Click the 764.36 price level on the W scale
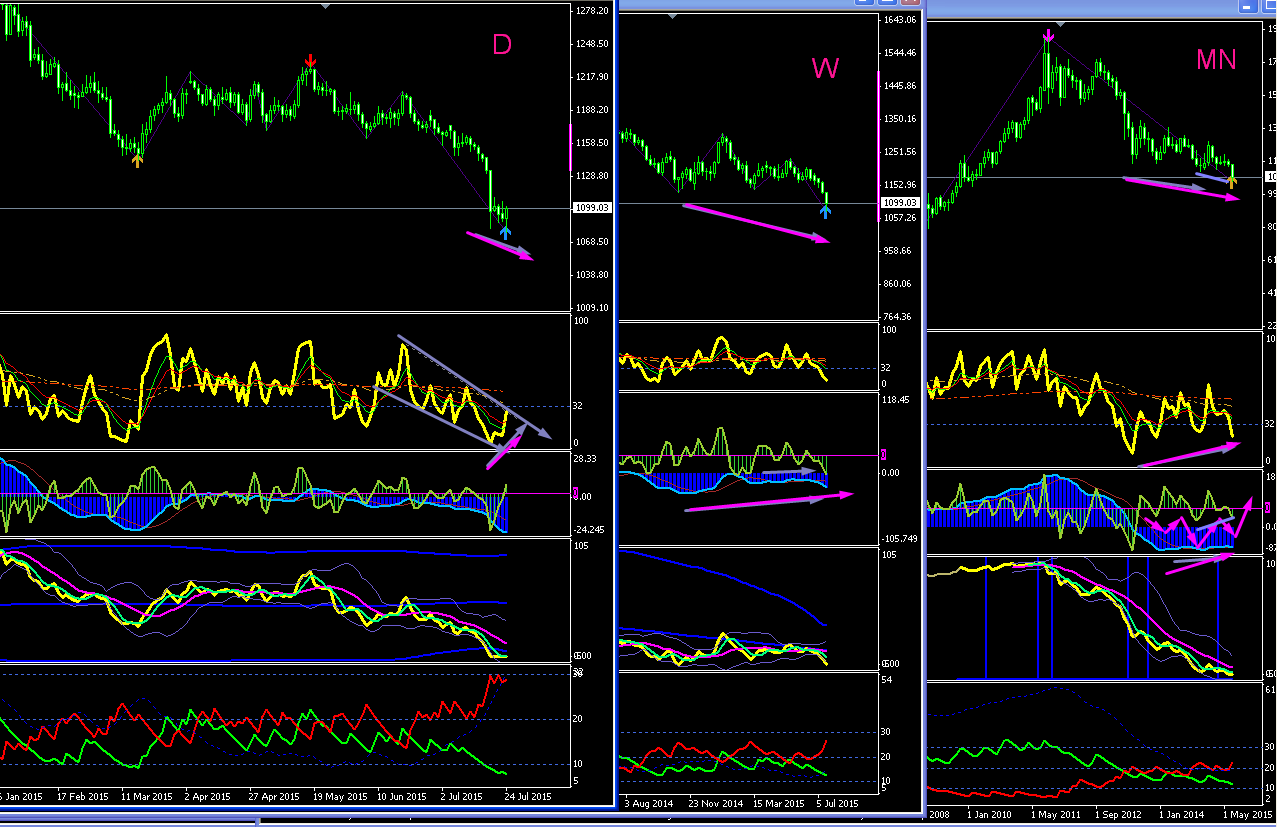 coord(899,317)
